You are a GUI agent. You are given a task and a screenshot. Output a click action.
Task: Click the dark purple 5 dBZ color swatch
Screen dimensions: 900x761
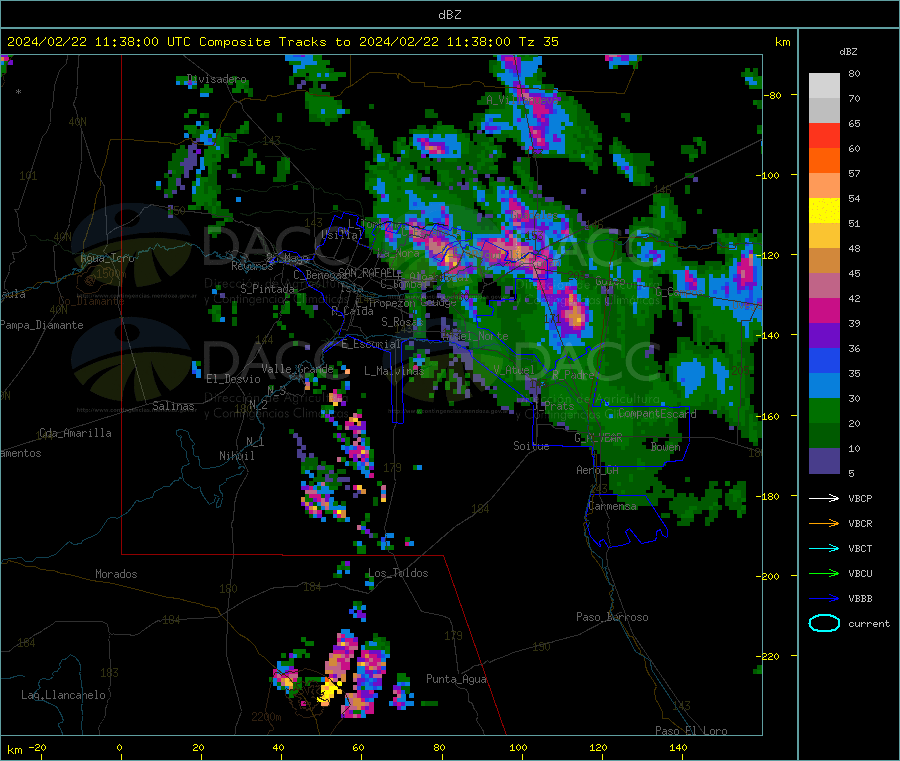pos(824,461)
